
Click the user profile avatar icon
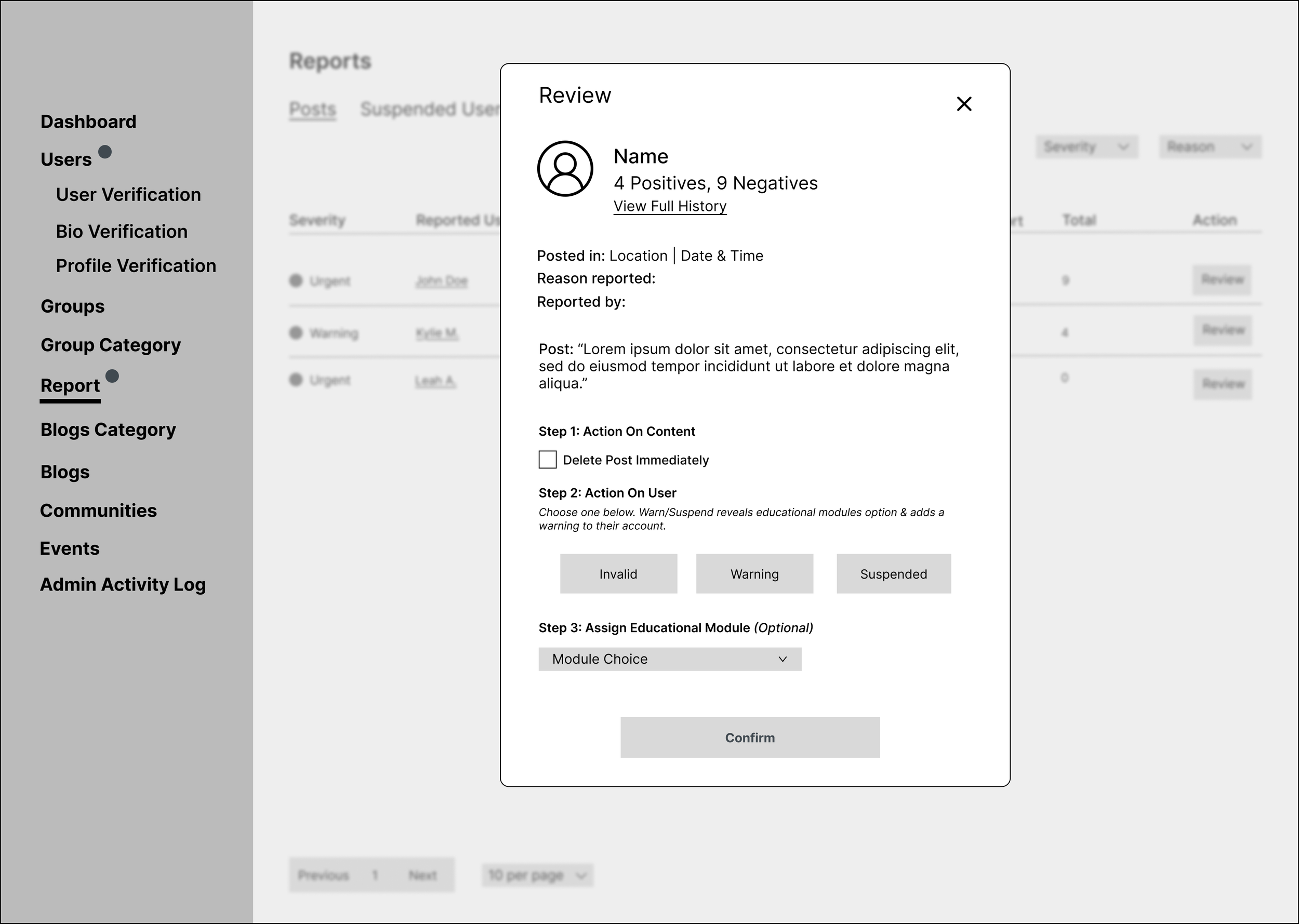(565, 168)
